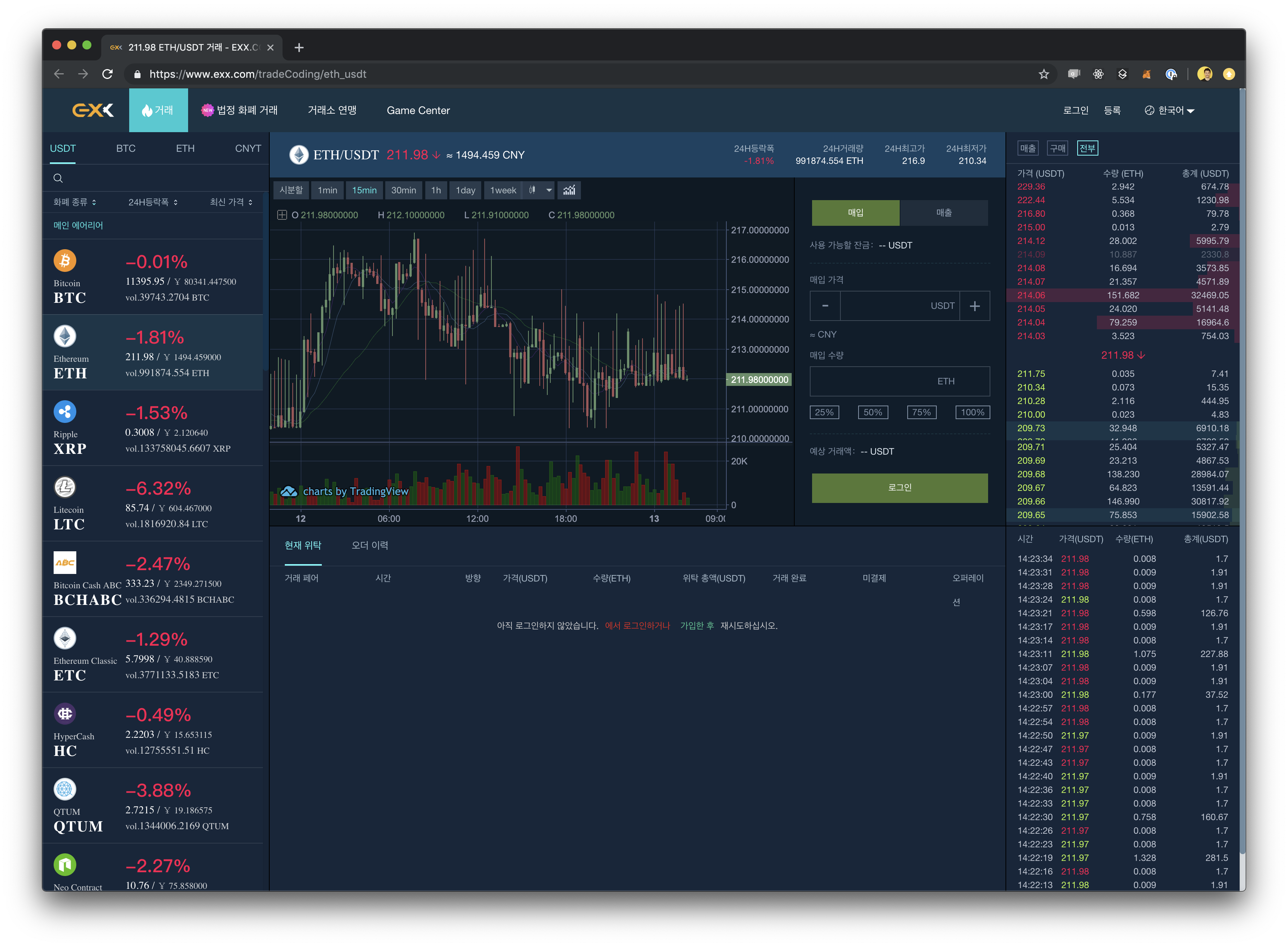This screenshot has height=947, width=1288.
Task: Sort by latest price (최신 가격)
Action: pyautogui.click(x=231, y=202)
